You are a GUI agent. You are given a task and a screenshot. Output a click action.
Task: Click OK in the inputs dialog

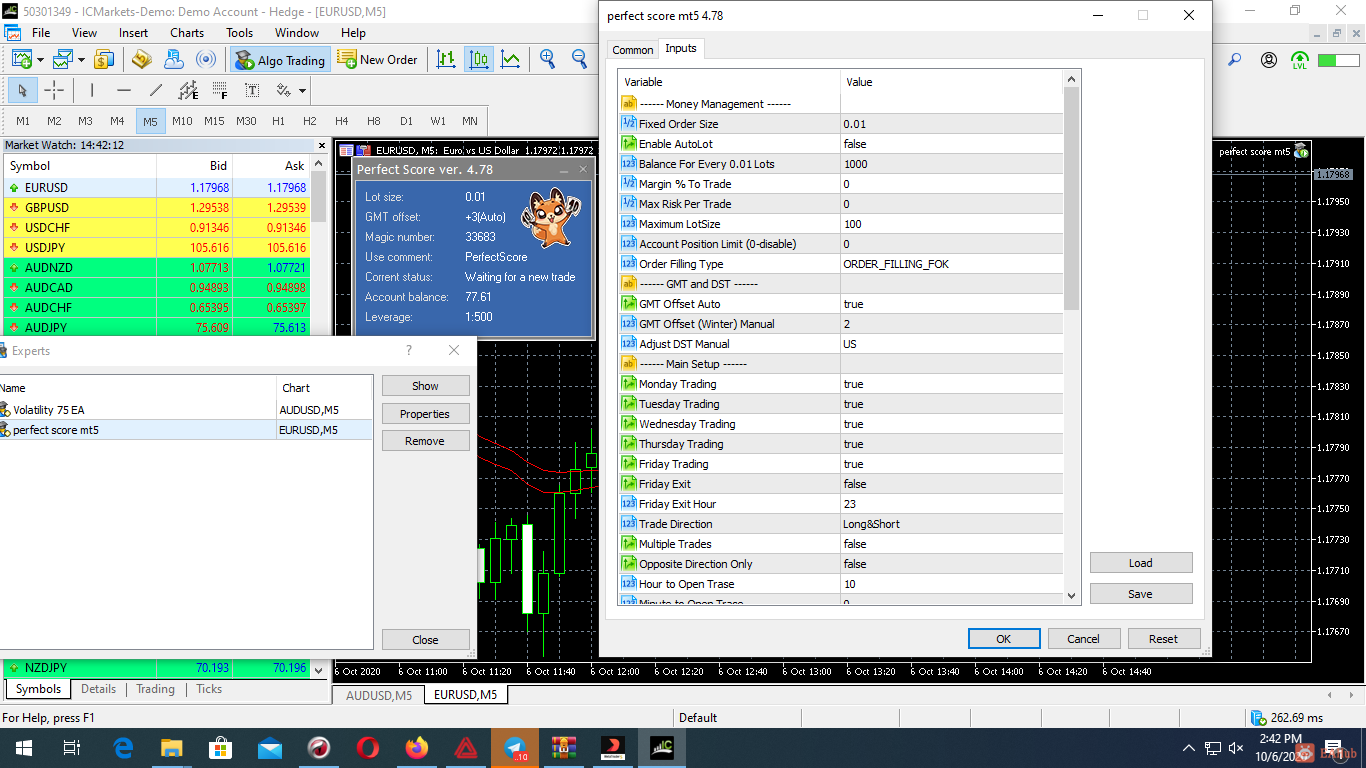(x=1004, y=639)
